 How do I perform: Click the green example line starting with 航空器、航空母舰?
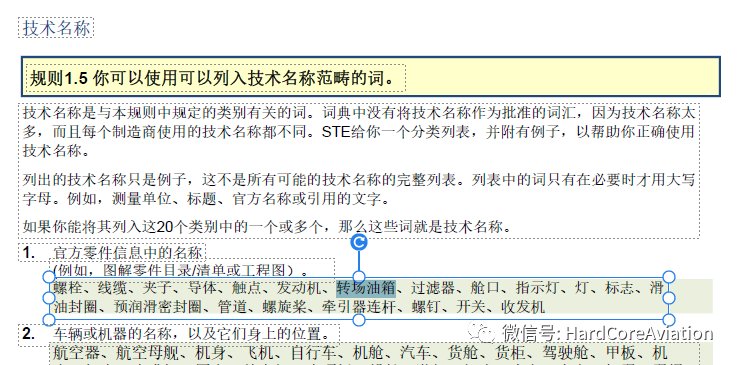tap(360, 352)
